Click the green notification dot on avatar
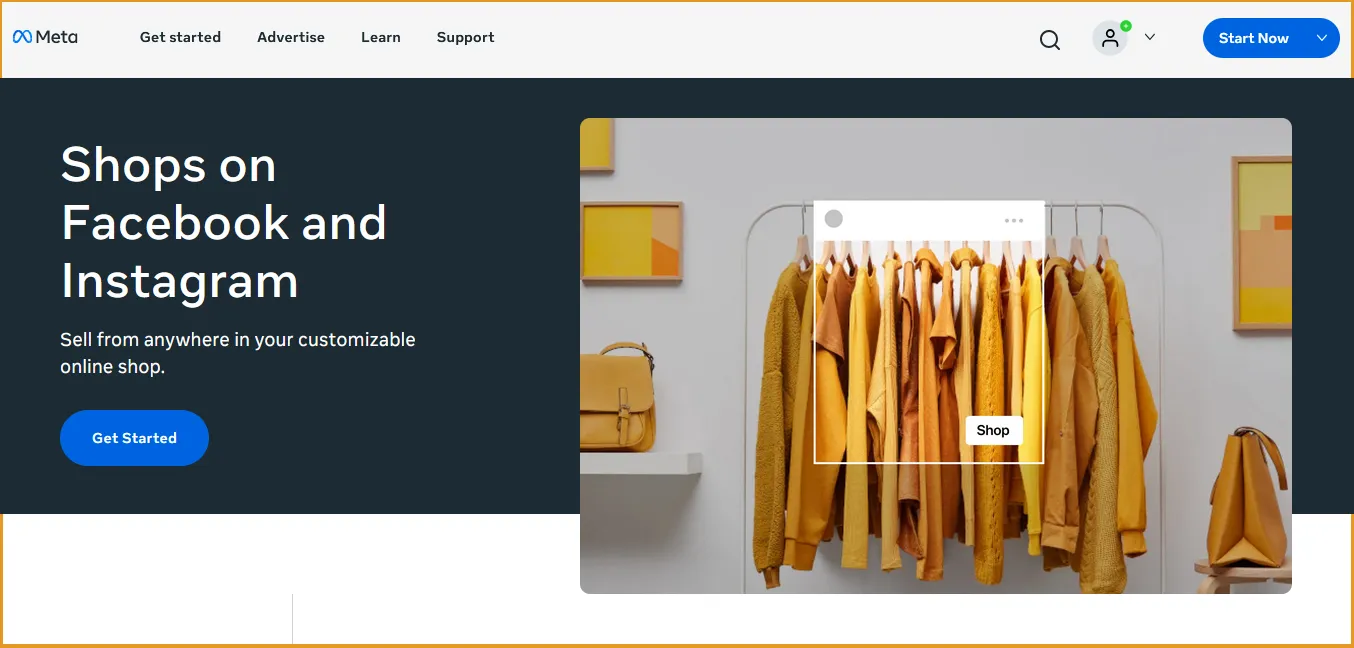 (1126, 26)
